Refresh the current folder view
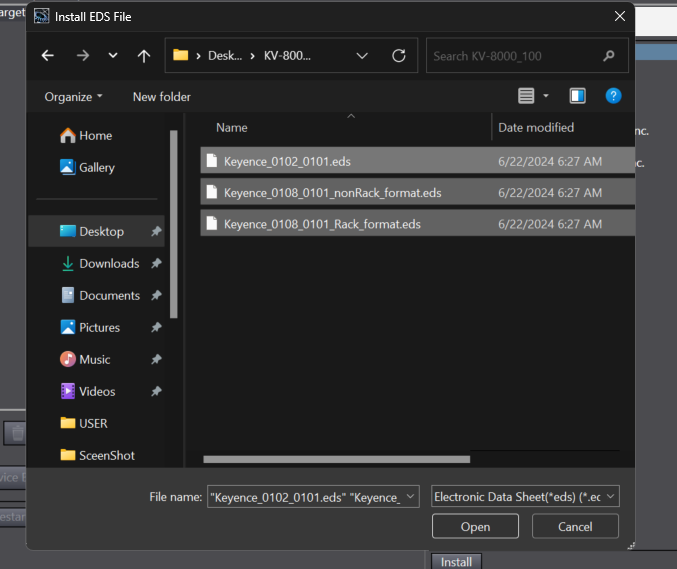The width and height of the screenshot is (677, 569). pyautogui.click(x=399, y=55)
